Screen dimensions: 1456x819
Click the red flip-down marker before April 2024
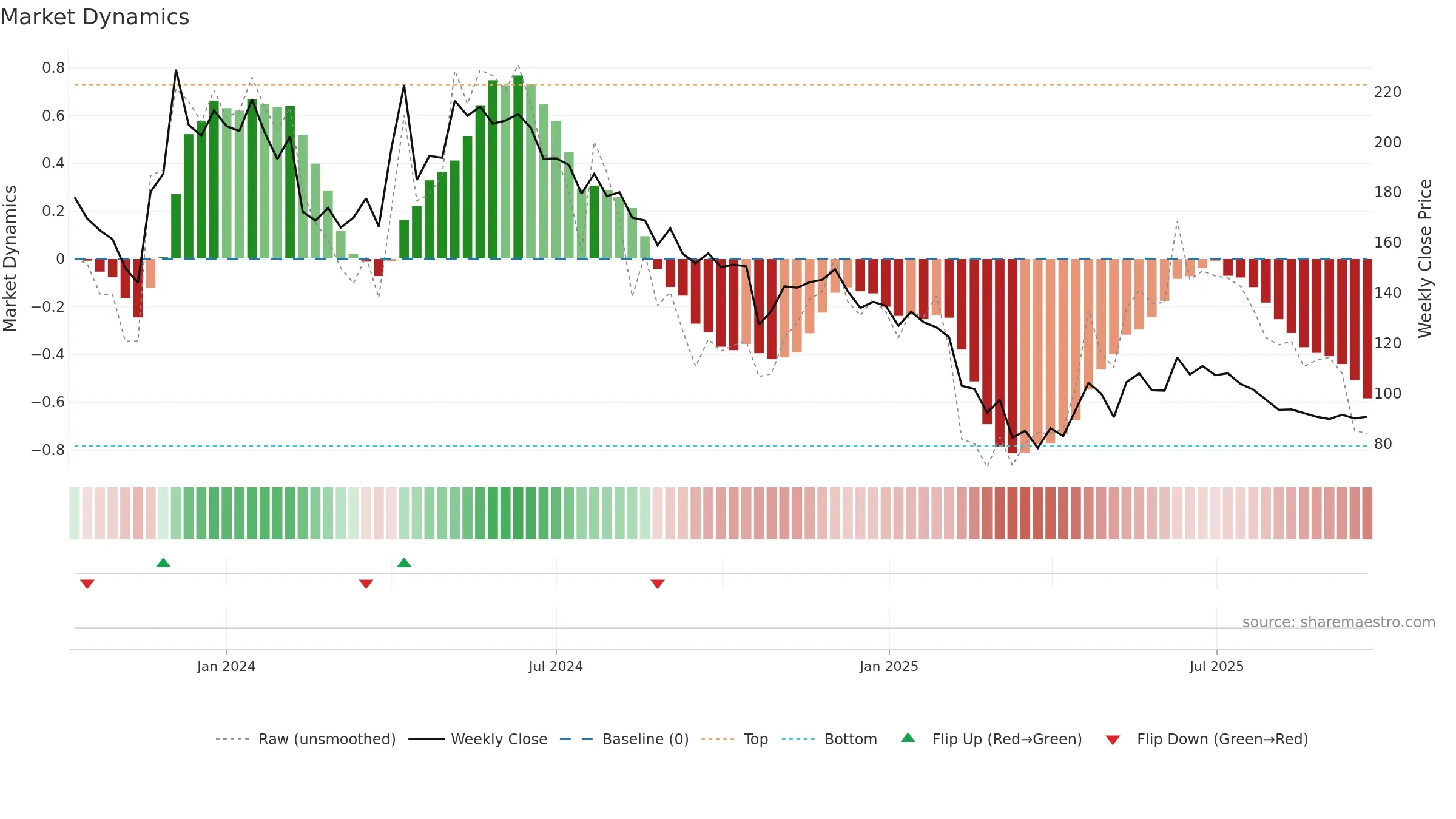coord(366,584)
